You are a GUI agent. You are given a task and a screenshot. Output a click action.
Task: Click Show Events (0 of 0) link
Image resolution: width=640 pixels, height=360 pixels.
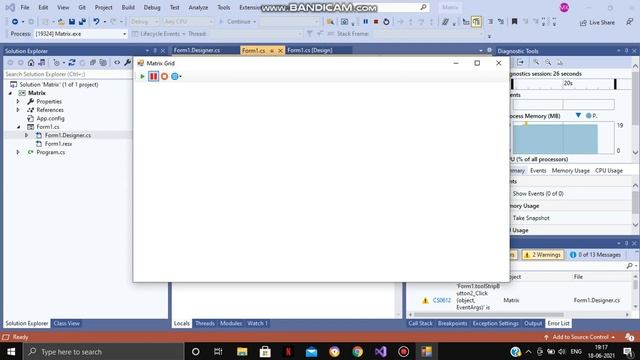pyautogui.click(x=538, y=193)
